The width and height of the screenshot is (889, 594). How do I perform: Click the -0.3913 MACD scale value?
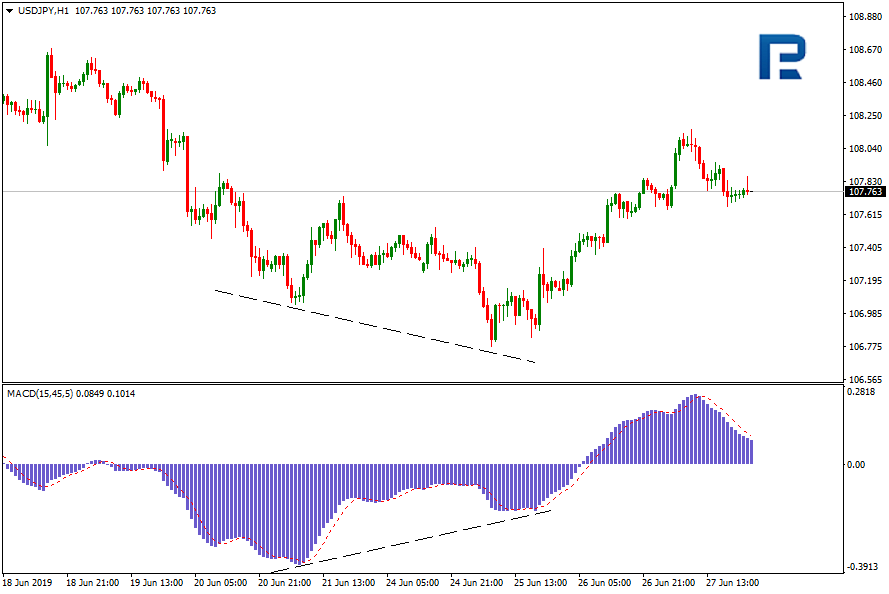click(862, 568)
